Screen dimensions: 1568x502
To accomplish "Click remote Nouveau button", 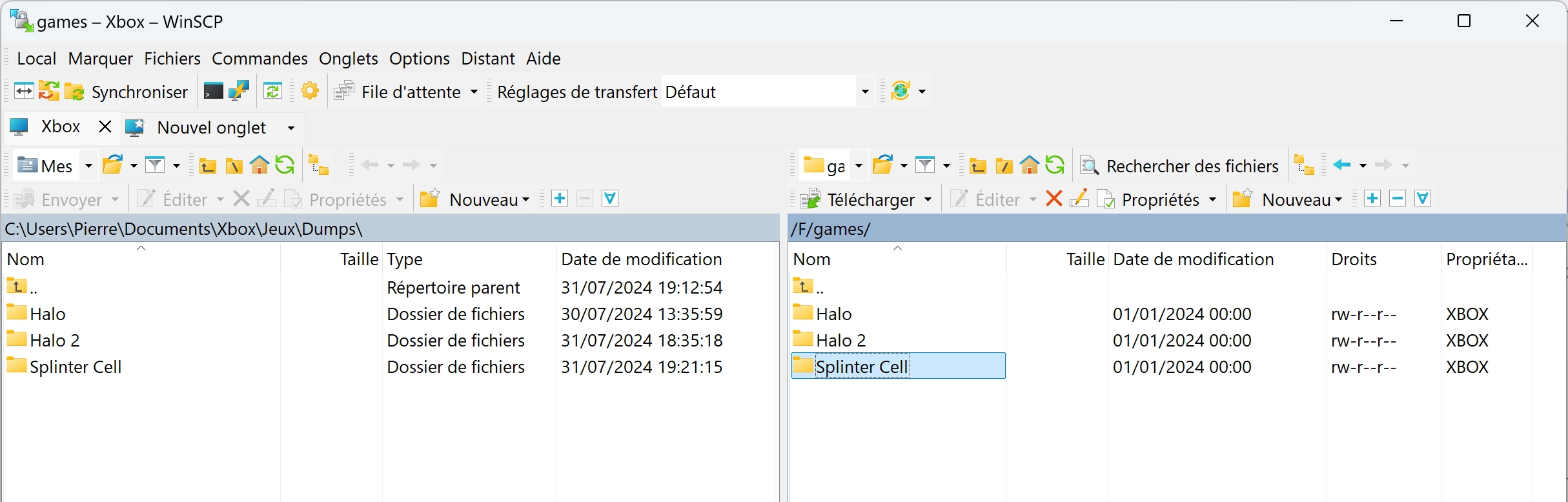I will (1287, 199).
